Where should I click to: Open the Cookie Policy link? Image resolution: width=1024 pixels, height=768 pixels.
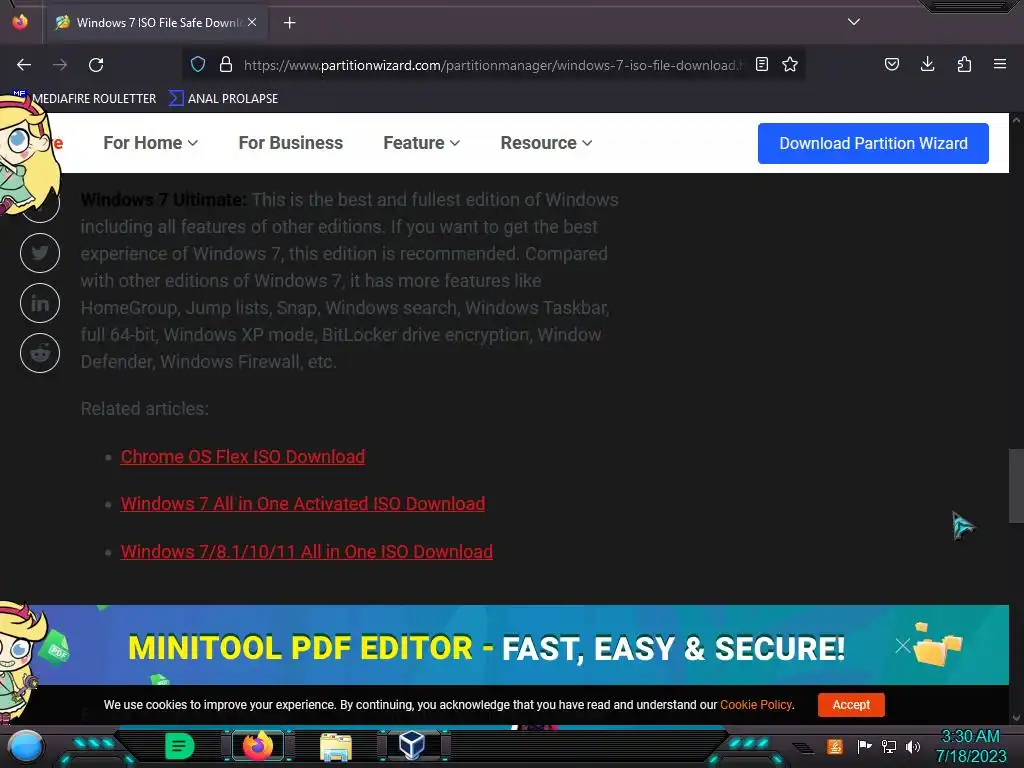pyautogui.click(x=756, y=705)
